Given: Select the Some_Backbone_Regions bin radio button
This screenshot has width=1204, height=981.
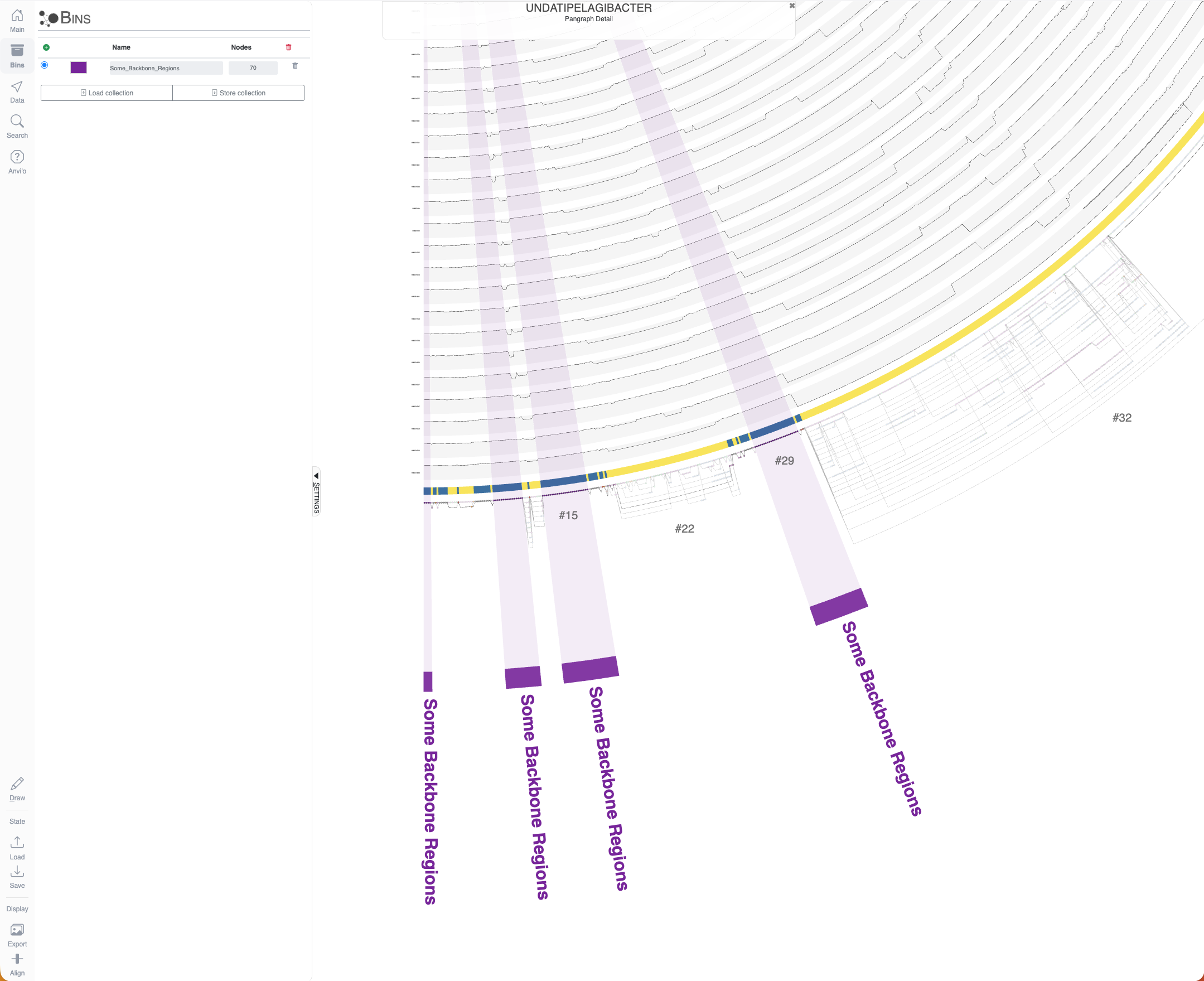Looking at the screenshot, I should pos(45,65).
